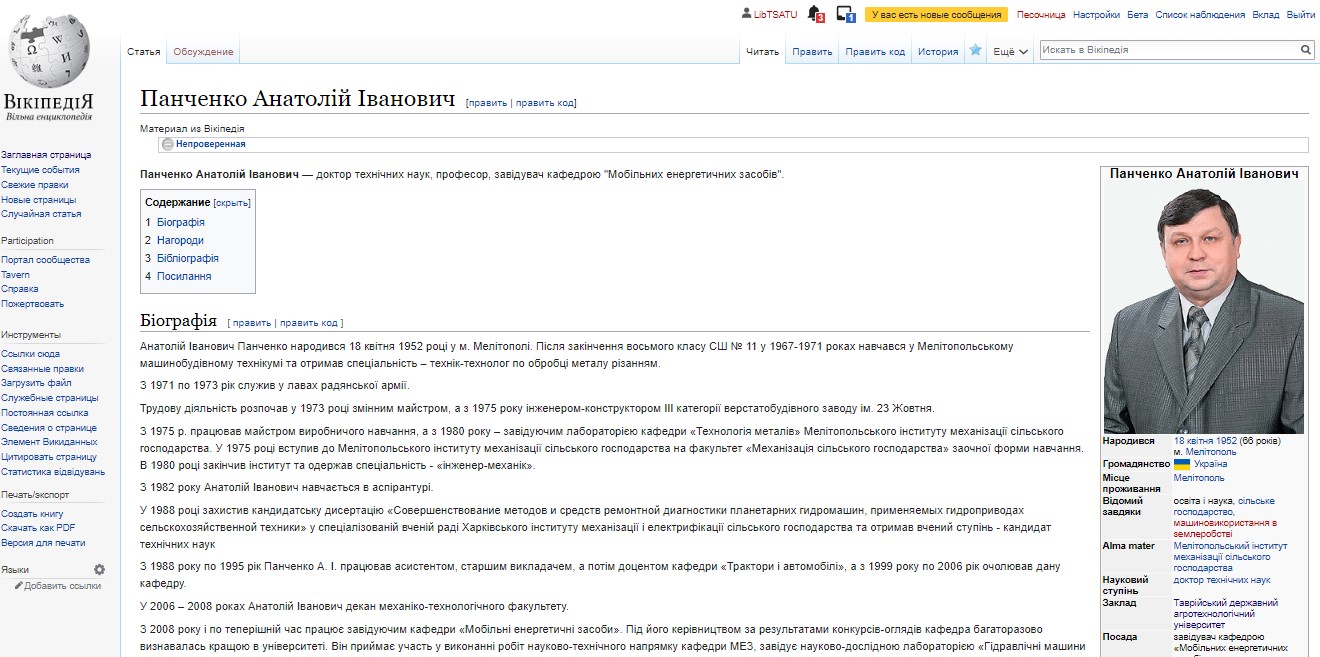Click the Непроверенная status icon
Image resolution: width=1320 pixels, height=657 pixels.
point(168,144)
